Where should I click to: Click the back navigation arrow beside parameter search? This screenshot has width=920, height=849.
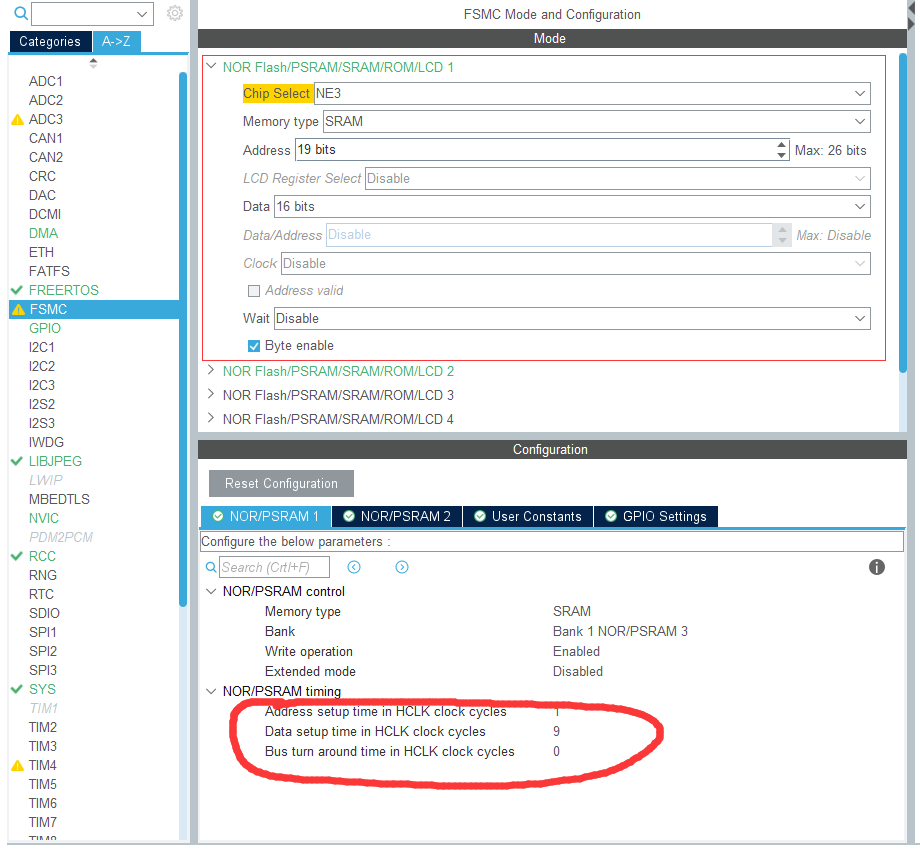pyautogui.click(x=355, y=567)
